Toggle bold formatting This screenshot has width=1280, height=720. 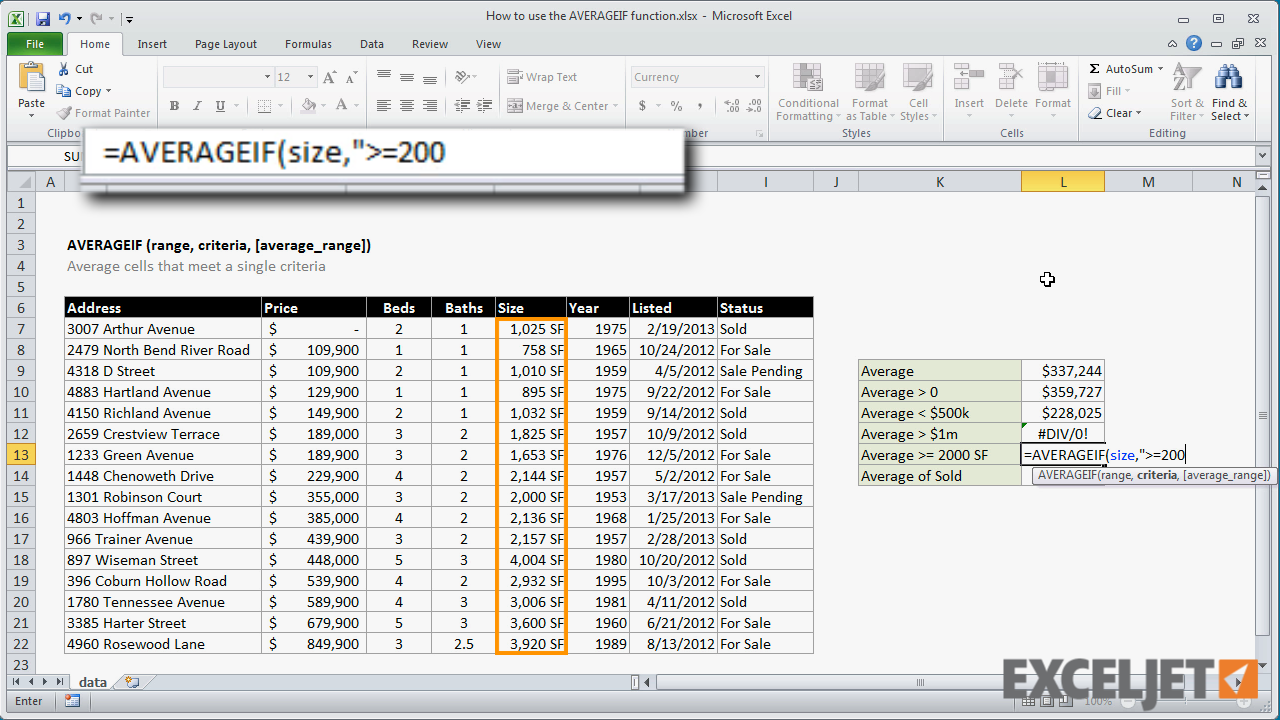click(174, 105)
